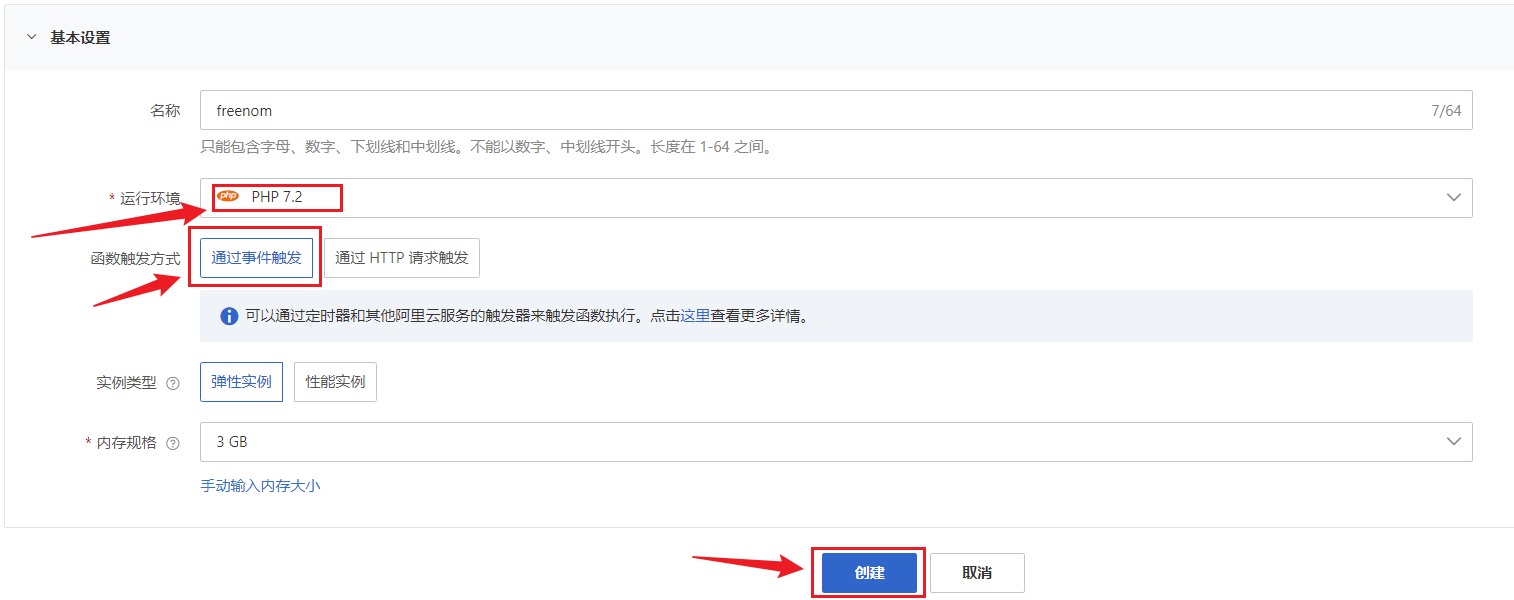The height and width of the screenshot is (600, 1514).
Task: Click the 内存规格 dropdown arrow
Action: point(1454,442)
